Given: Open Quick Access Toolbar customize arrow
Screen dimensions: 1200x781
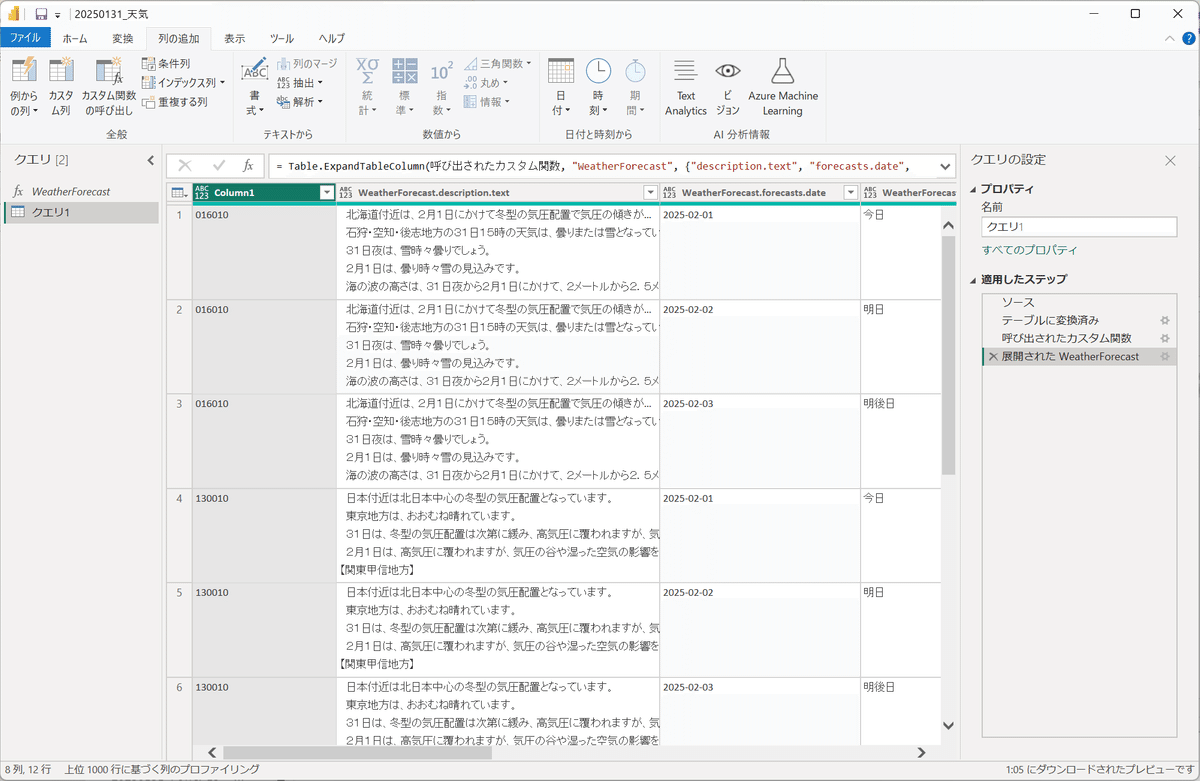Looking at the screenshot, I should coord(59,15).
